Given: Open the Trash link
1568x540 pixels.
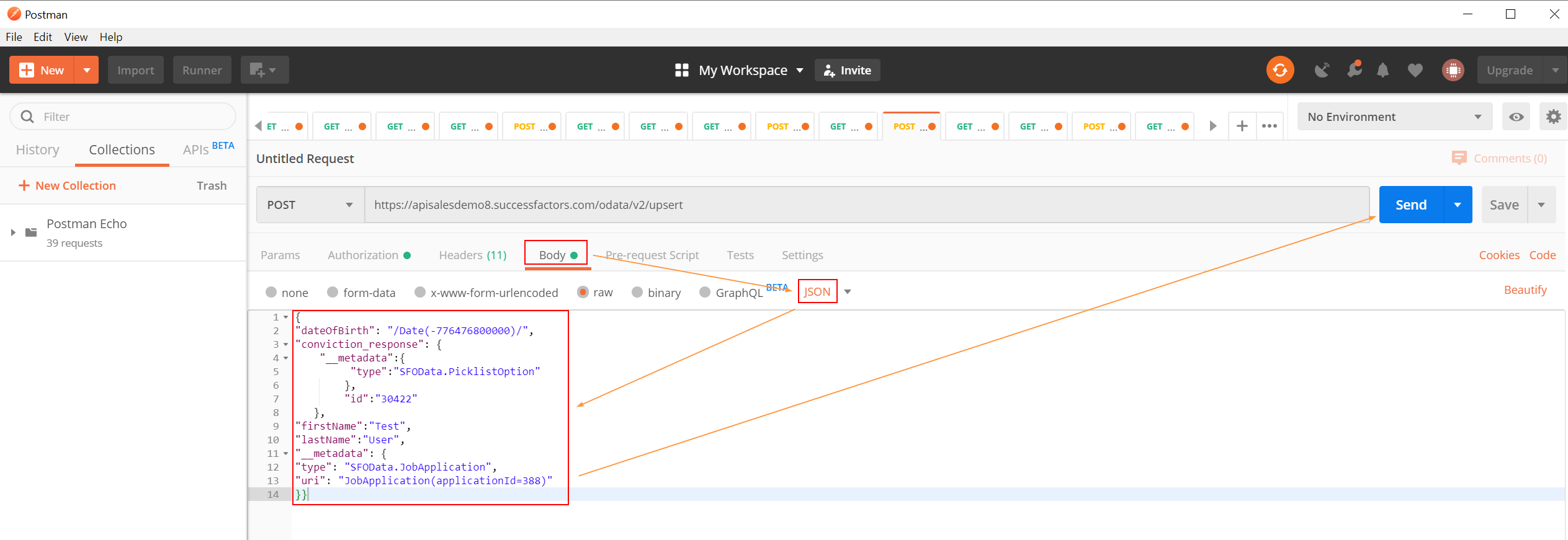Looking at the screenshot, I should pos(212,185).
